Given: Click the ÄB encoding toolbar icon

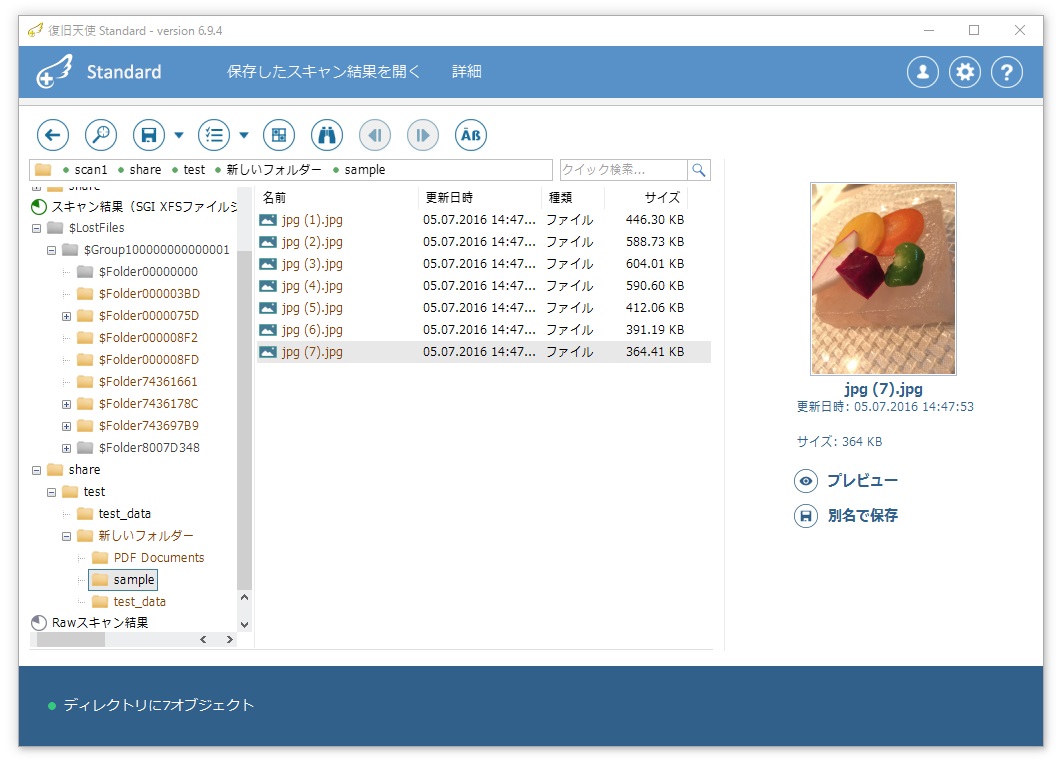Looking at the screenshot, I should (471, 135).
